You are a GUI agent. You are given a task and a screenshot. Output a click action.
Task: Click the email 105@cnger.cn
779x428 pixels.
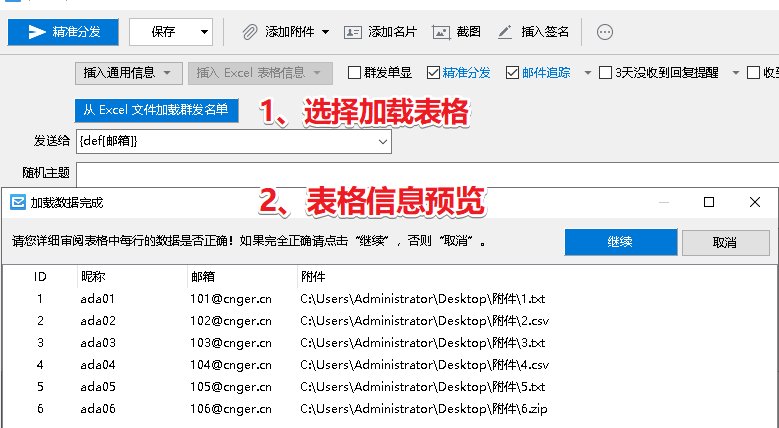(231, 386)
